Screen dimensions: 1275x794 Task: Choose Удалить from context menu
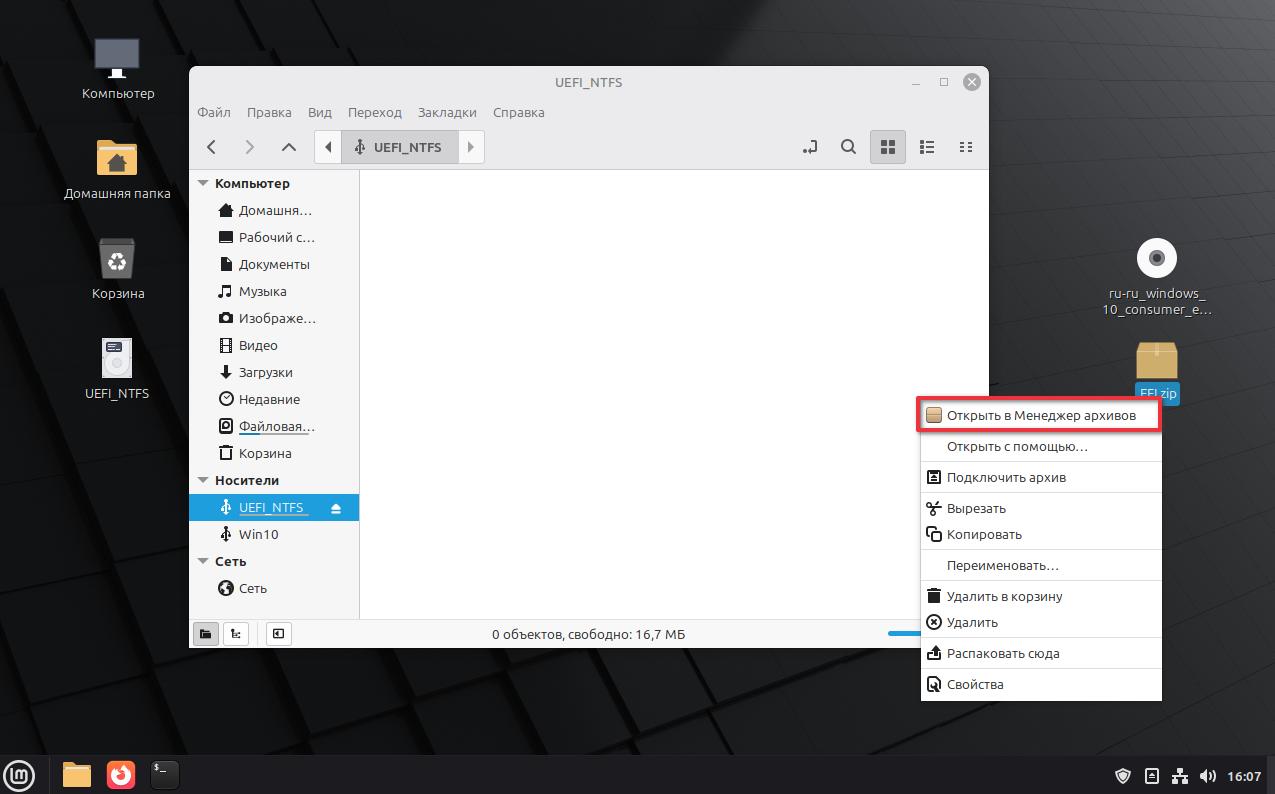[x=1041, y=622]
